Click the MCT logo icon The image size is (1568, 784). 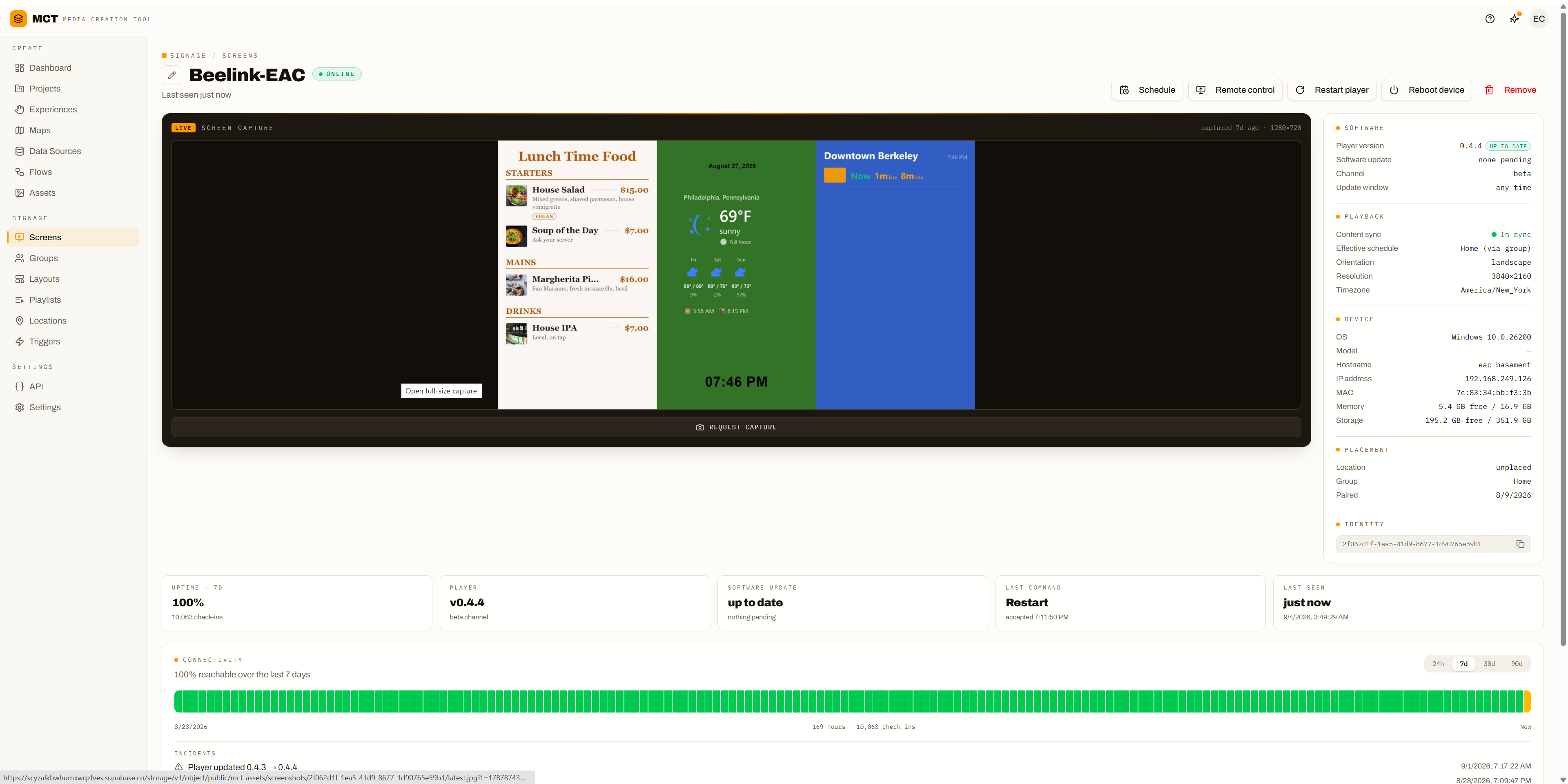pyautogui.click(x=18, y=19)
